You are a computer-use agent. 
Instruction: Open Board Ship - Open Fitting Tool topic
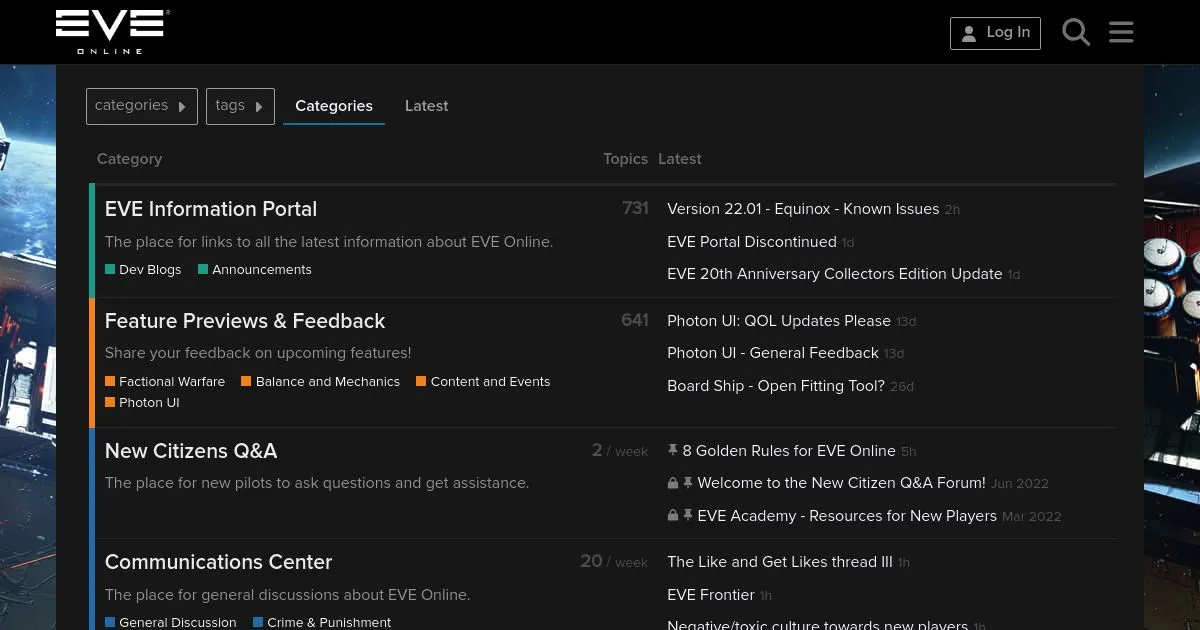tap(776, 386)
